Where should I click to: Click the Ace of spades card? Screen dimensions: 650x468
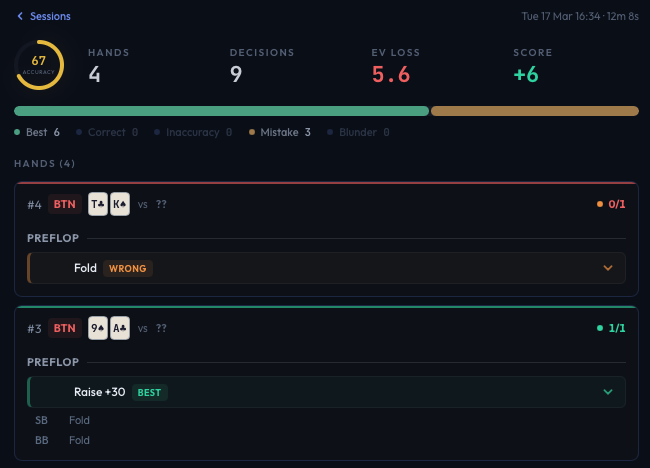[x=120, y=328]
